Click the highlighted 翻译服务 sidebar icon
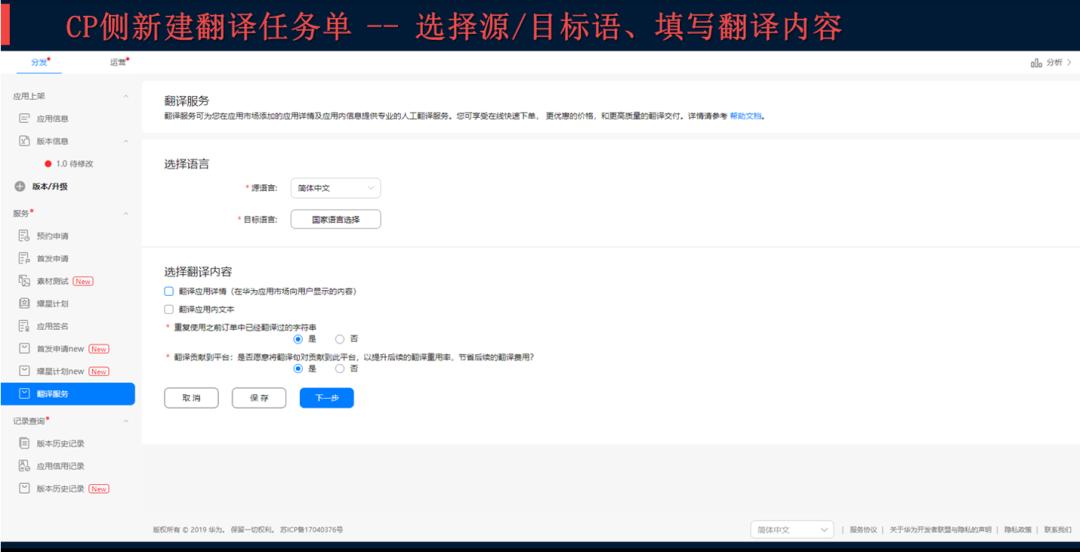The image size is (1080, 552). tap(25, 393)
